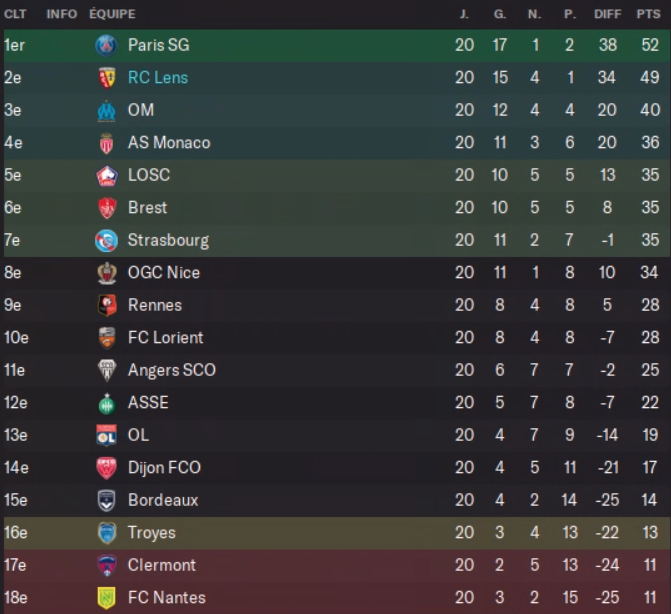
Task: Open the Brest team name link
Action: point(147,208)
